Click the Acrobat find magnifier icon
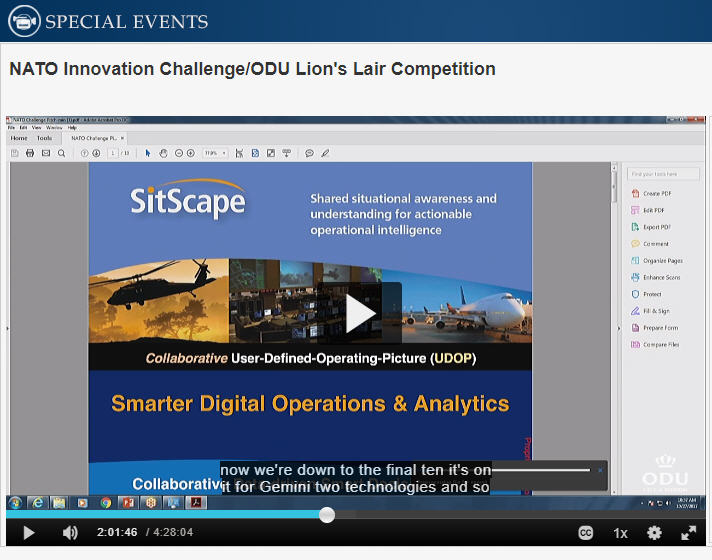 click(61, 153)
